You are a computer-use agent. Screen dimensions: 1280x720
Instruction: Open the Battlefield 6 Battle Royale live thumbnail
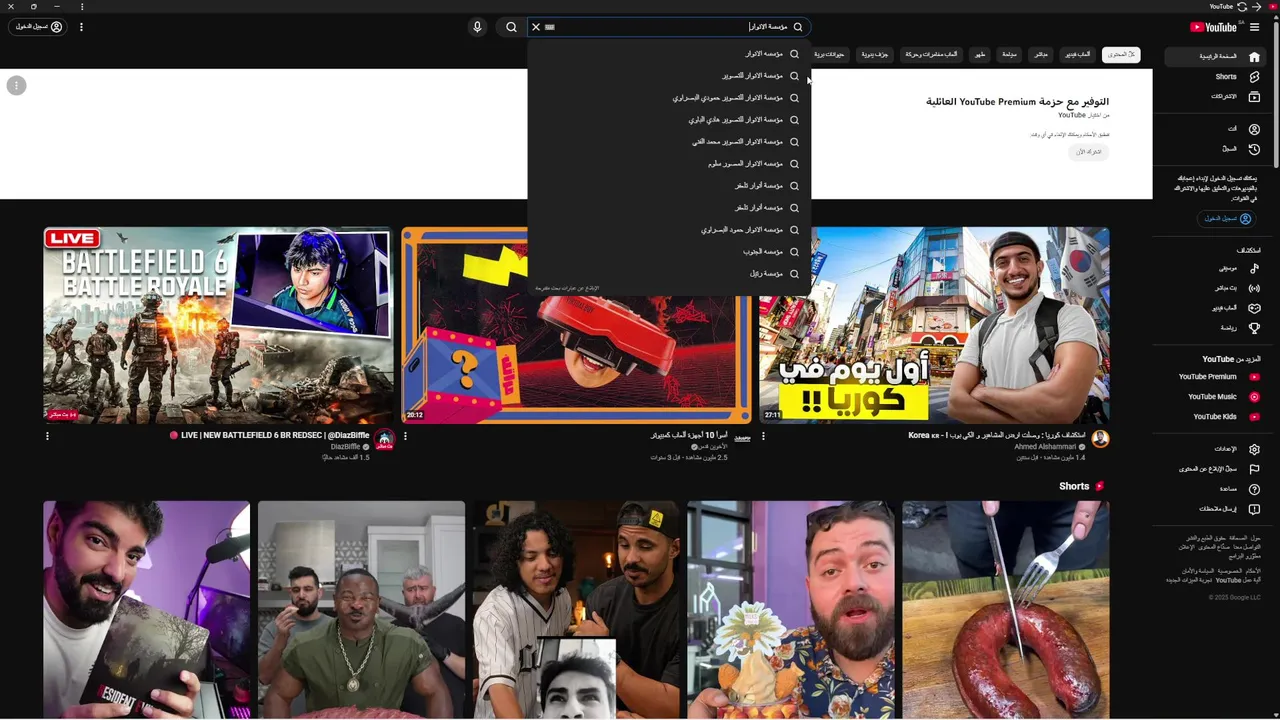(x=218, y=325)
